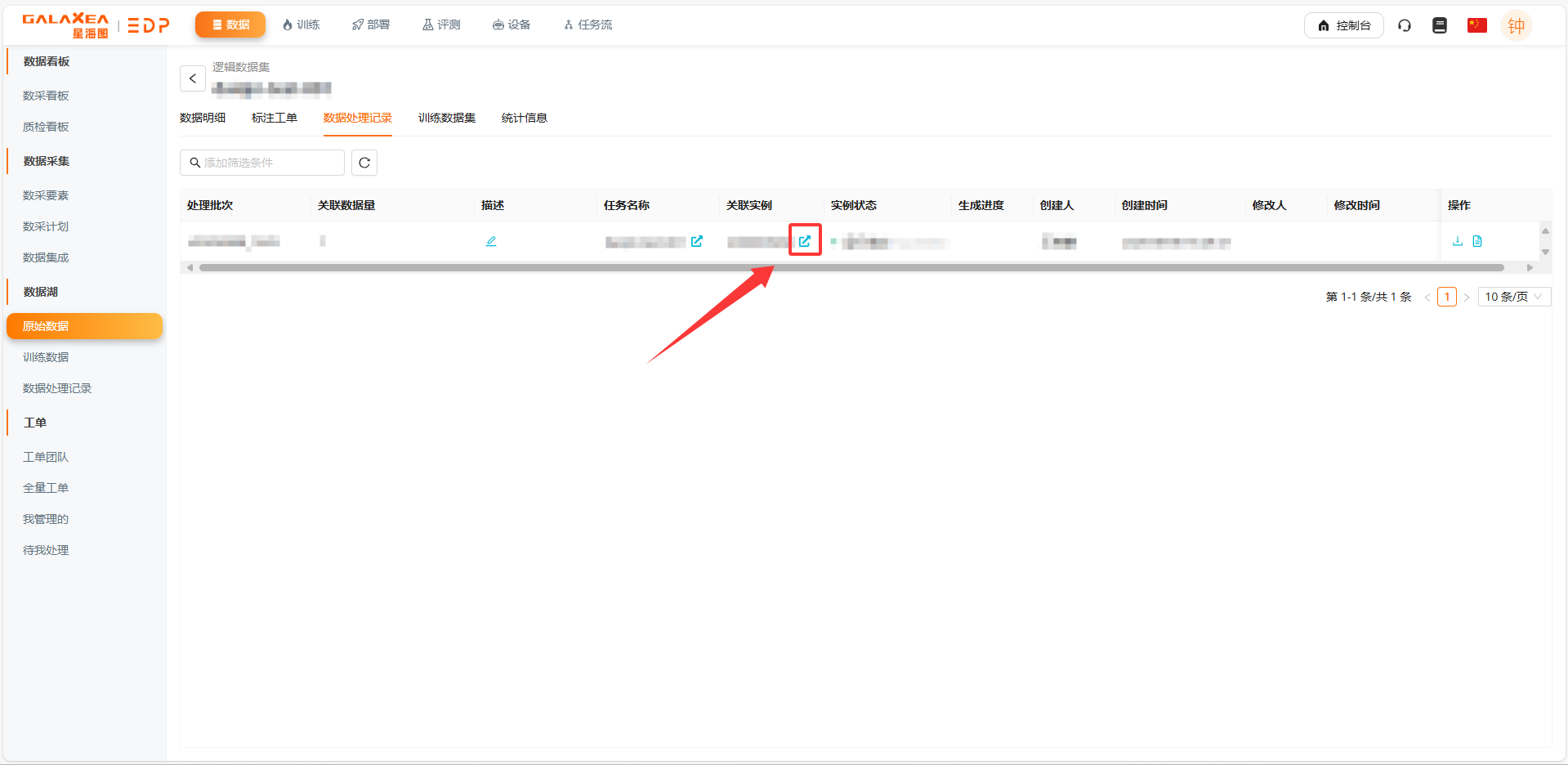Click the download icon in the 操作 column
Screen dimensions: 1568x765
pyautogui.click(x=1458, y=241)
